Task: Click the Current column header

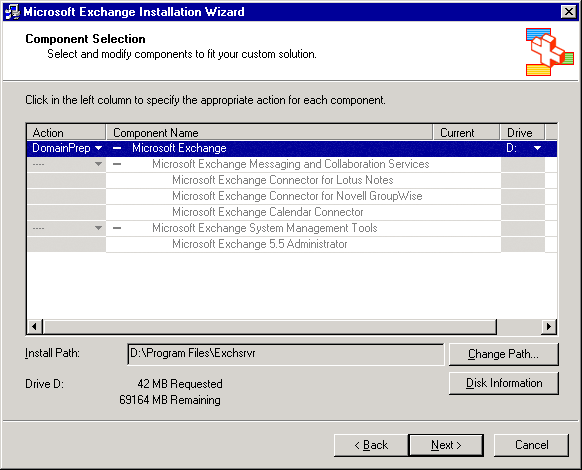Action: point(467,133)
